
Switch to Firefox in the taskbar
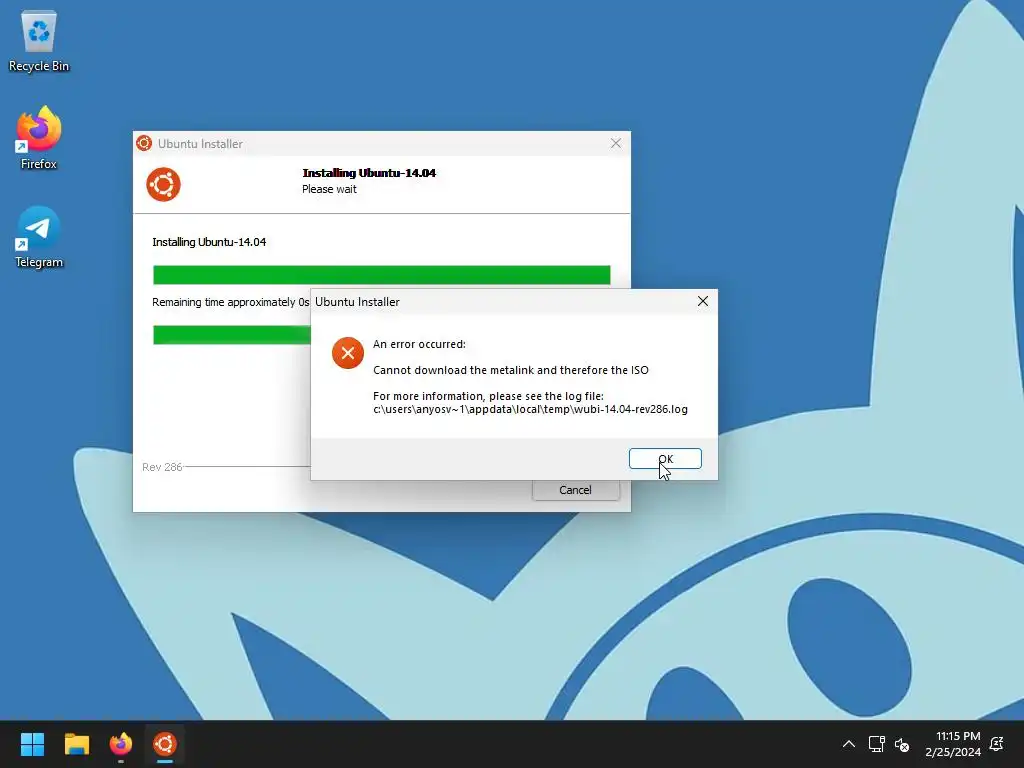[121, 744]
